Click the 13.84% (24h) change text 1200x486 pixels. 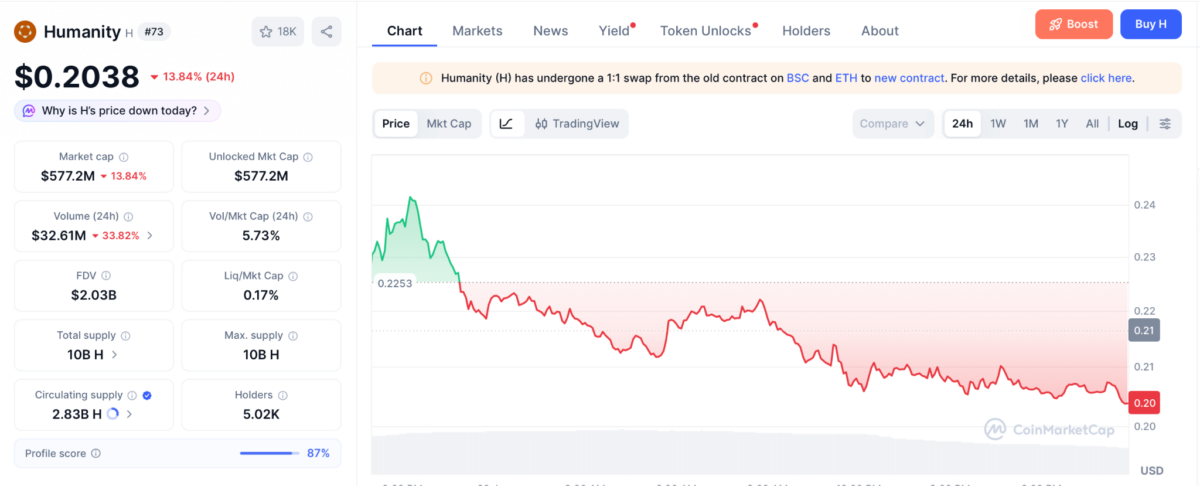click(199, 77)
